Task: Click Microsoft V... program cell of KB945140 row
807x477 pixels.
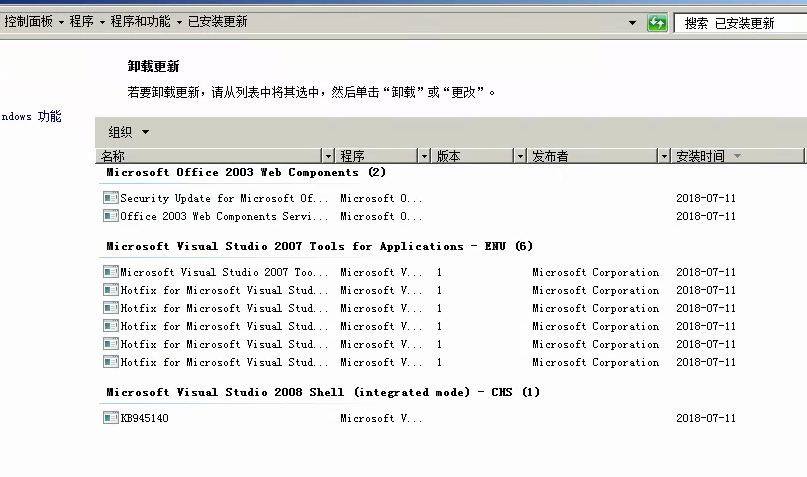Action: [x=381, y=418]
